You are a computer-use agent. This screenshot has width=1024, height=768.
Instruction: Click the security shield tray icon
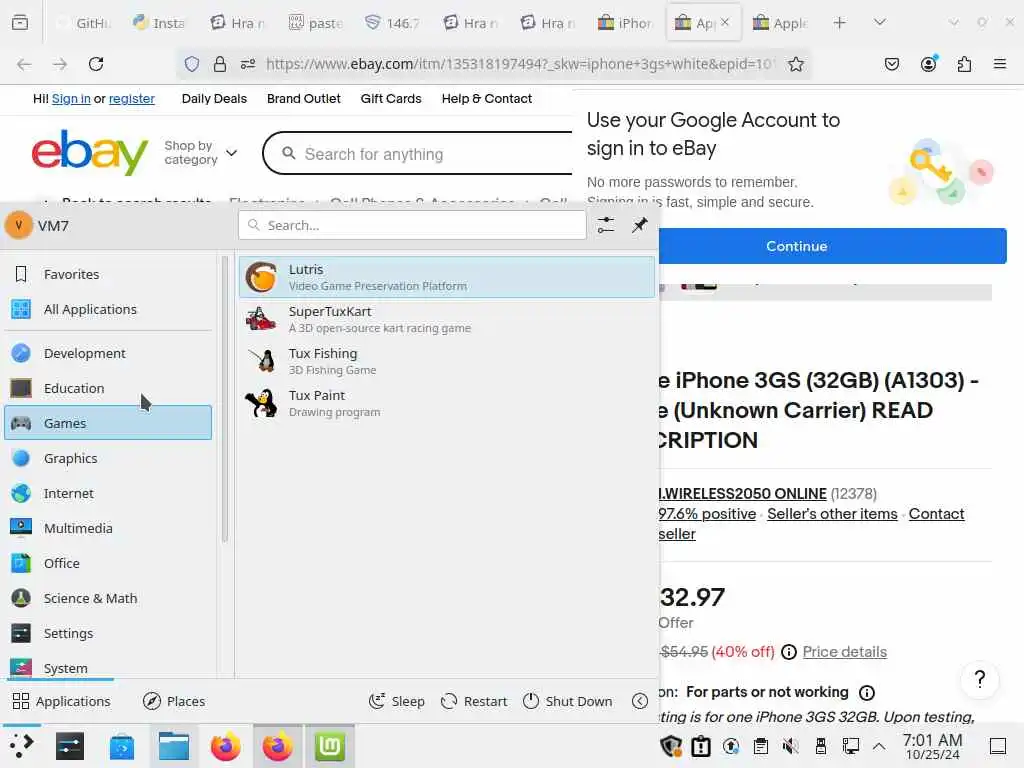pos(671,746)
